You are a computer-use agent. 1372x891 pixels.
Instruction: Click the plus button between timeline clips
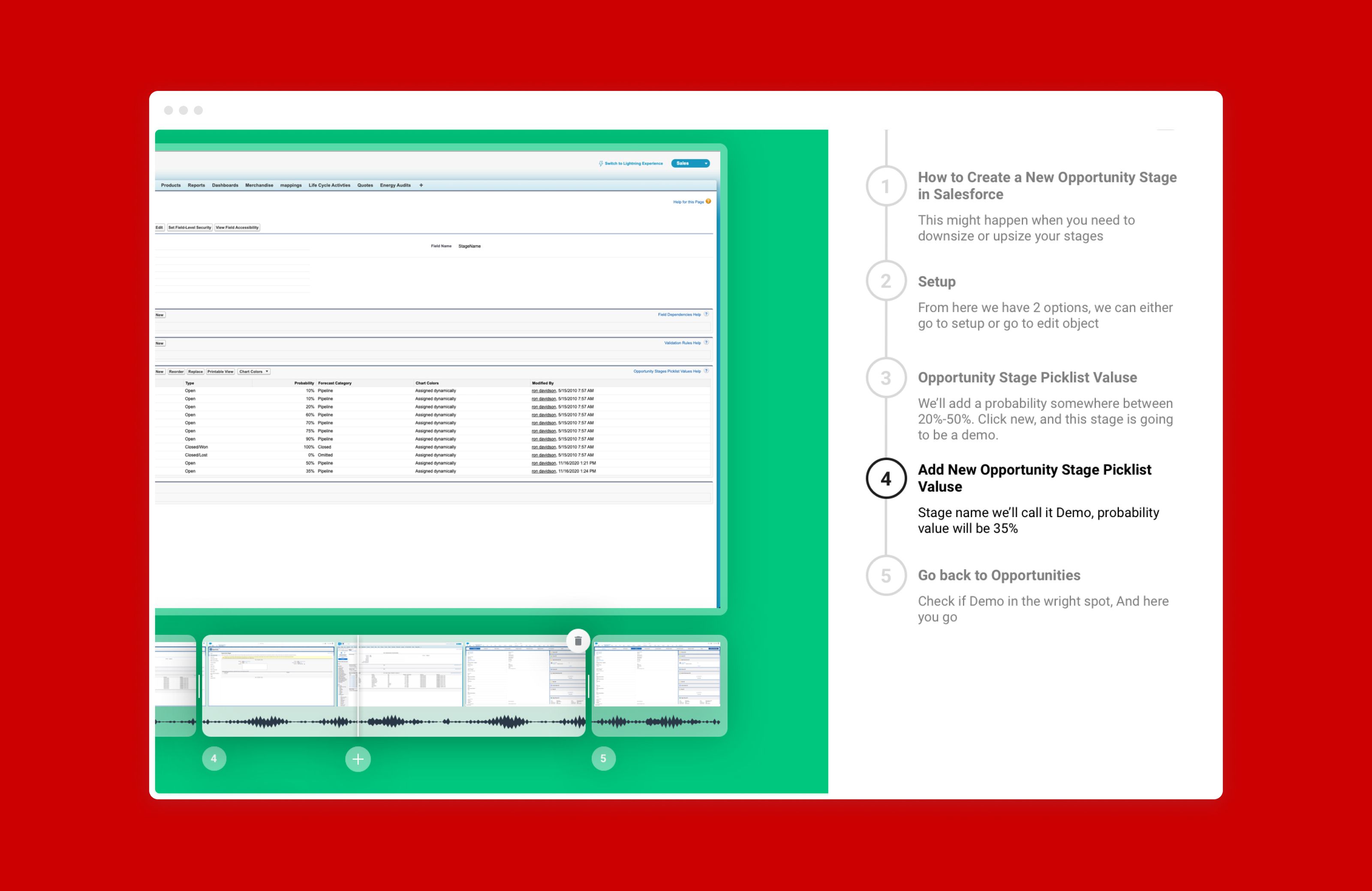tap(358, 759)
